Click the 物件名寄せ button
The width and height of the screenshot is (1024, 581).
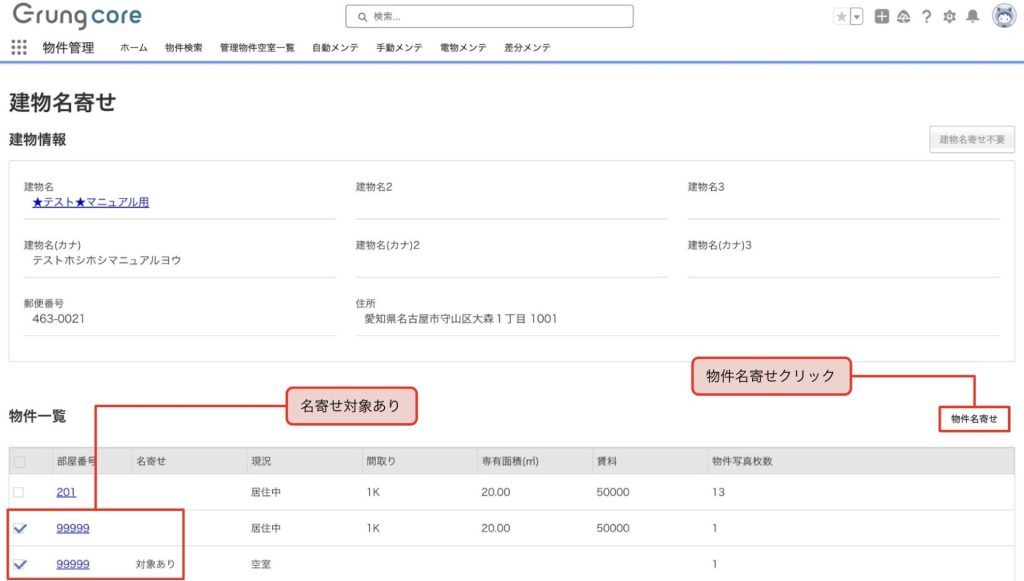974,419
